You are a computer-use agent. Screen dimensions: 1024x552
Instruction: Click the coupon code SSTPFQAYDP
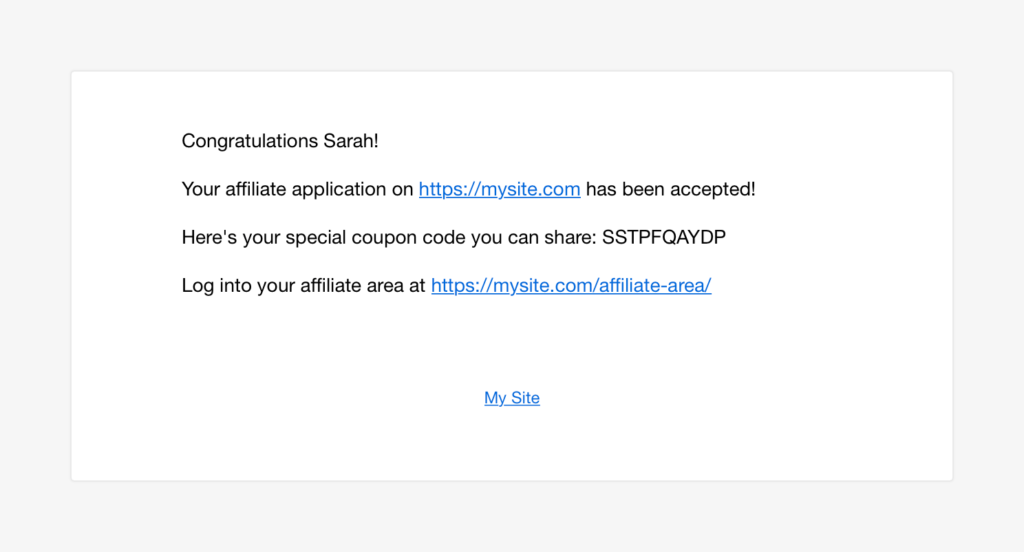663,238
